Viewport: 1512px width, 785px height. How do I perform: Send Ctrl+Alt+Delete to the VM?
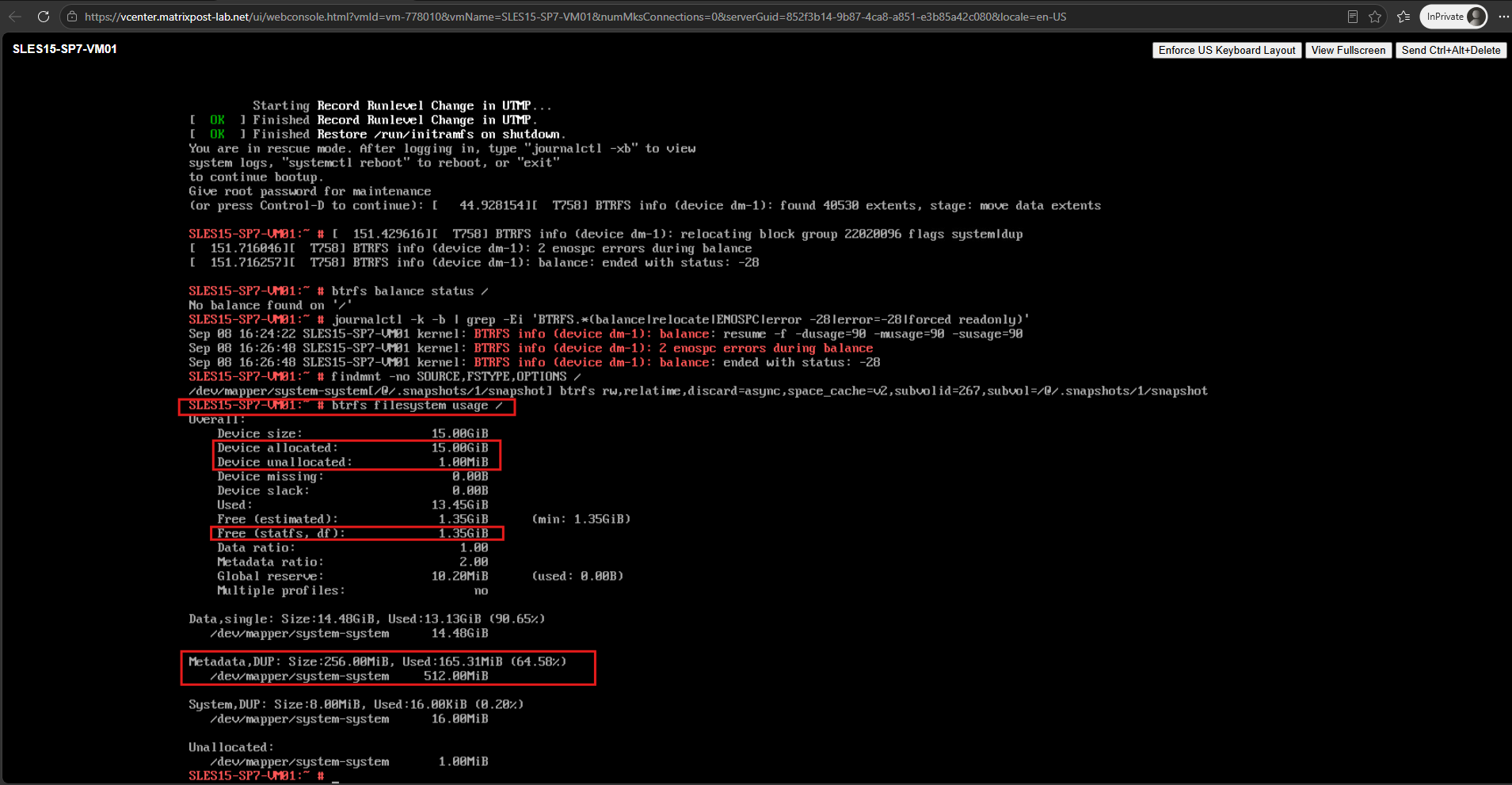pyautogui.click(x=1451, y=50)
